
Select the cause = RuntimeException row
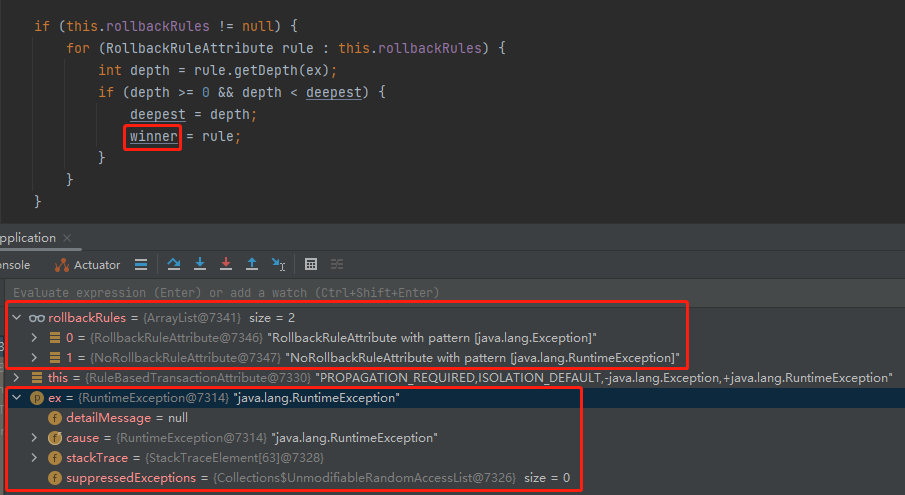tap(452, 437)
